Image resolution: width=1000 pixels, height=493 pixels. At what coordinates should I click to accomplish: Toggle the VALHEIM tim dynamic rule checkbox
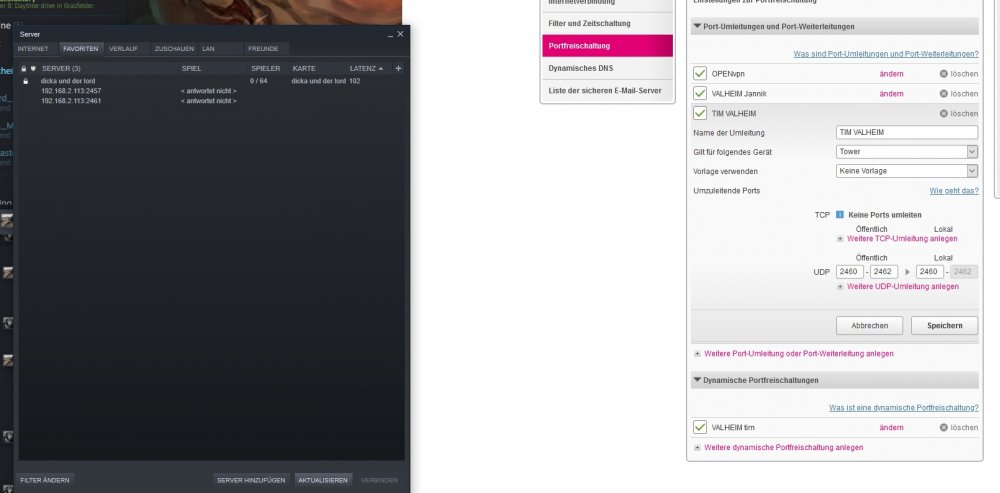(x=700, y=427)
